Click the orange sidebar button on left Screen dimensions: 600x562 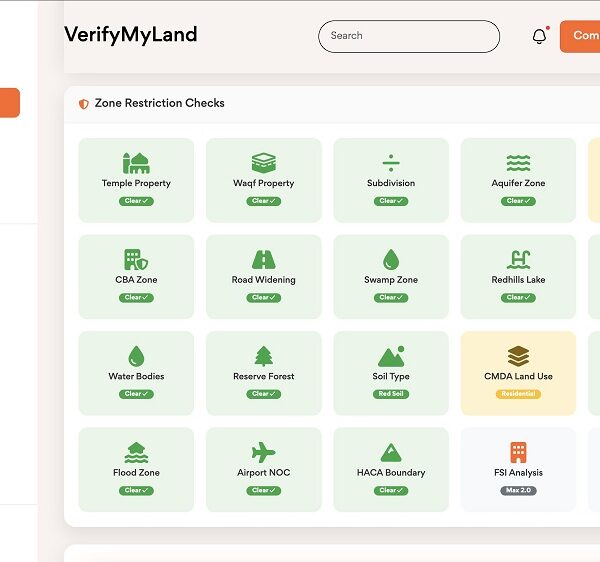[x=10, y=103]
